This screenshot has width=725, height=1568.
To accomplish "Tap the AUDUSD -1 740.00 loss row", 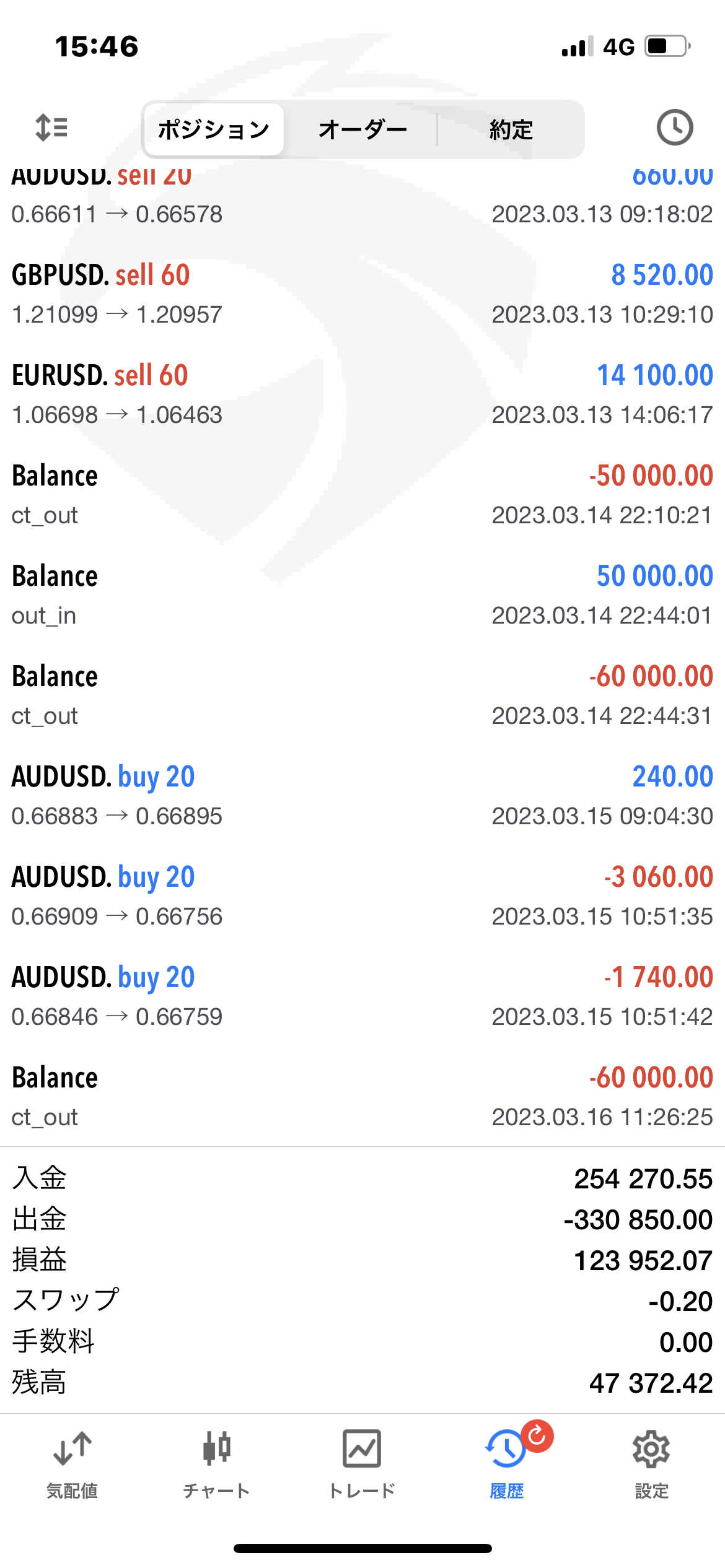I will pos(362,996).
